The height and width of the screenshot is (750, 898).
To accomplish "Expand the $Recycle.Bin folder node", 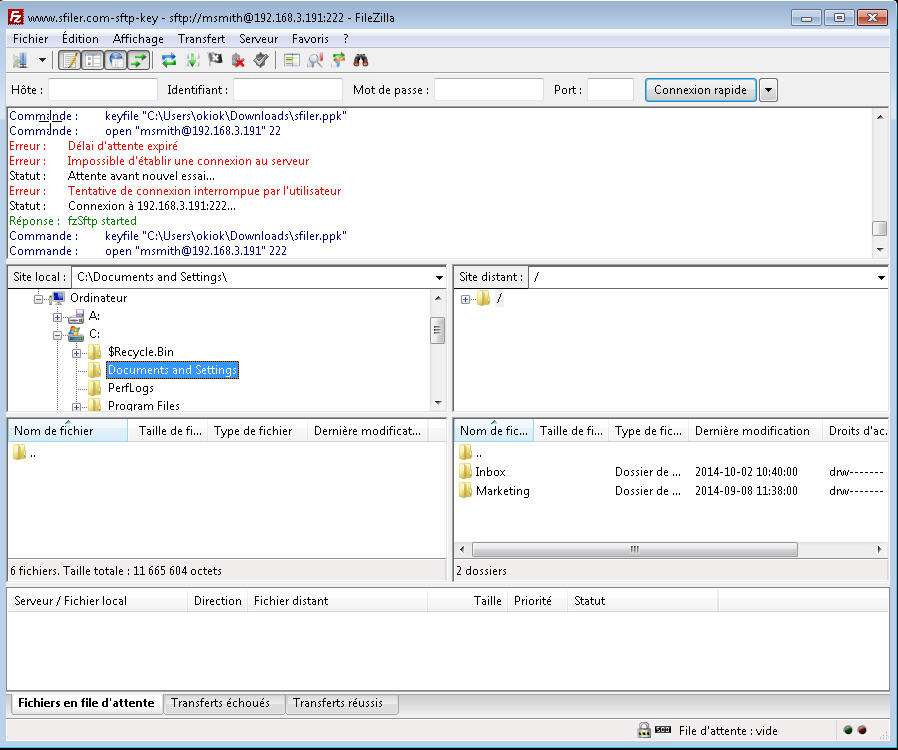I will point(76,353).
